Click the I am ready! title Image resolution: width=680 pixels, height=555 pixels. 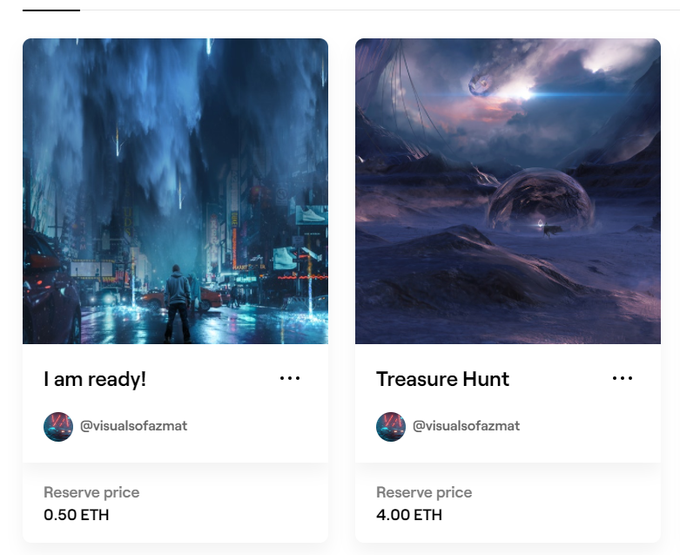(95, 379)
